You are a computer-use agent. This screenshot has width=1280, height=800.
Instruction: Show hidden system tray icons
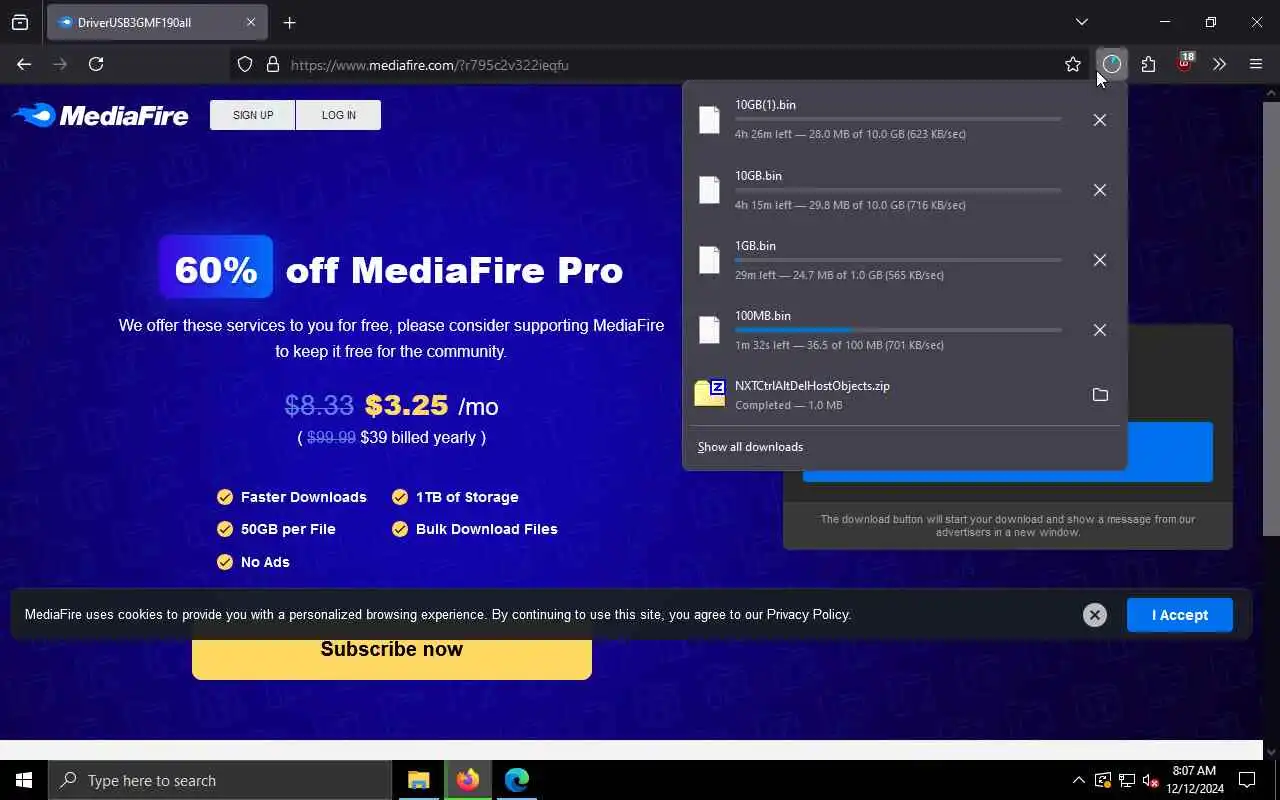1078,780
